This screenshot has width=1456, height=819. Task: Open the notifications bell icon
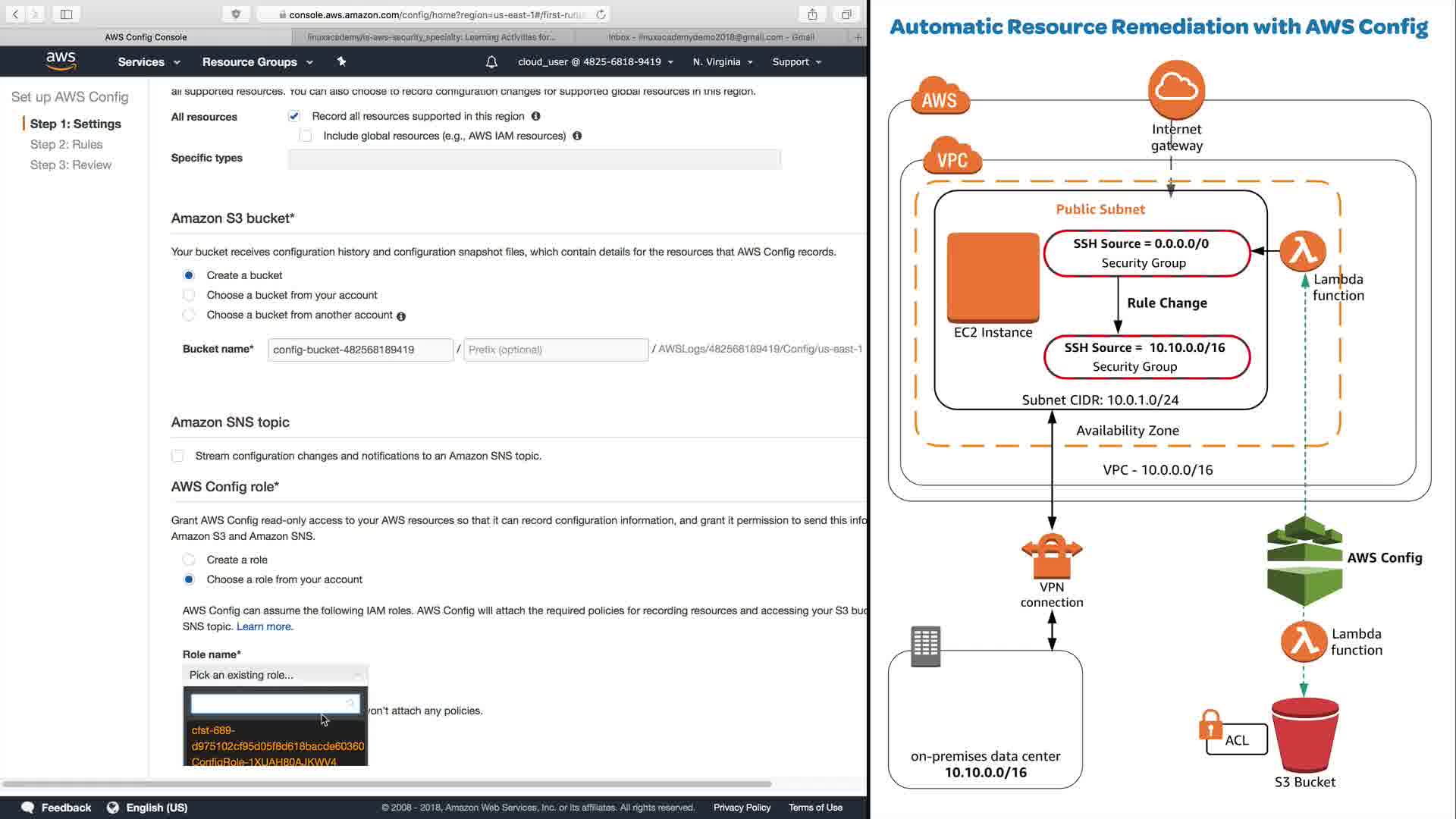click(491, 62)
